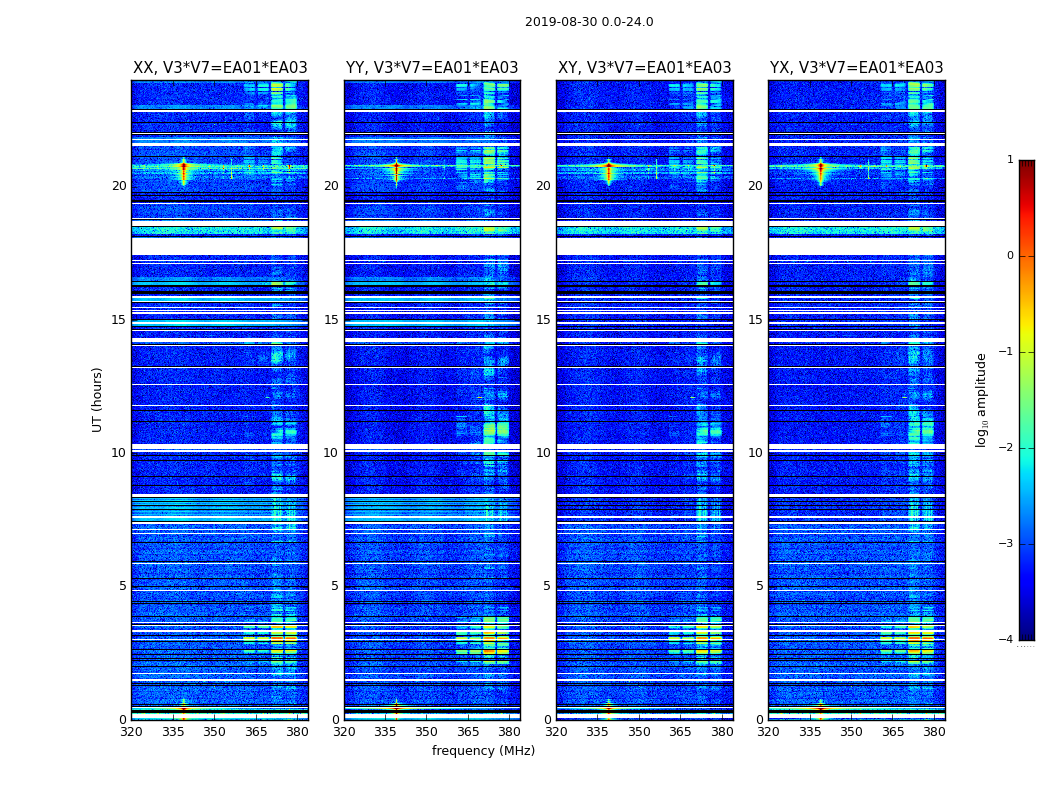1050x800 pixels.
Task: Click the "UT (hours)" y-axis label
Action: tap(97, 399)
